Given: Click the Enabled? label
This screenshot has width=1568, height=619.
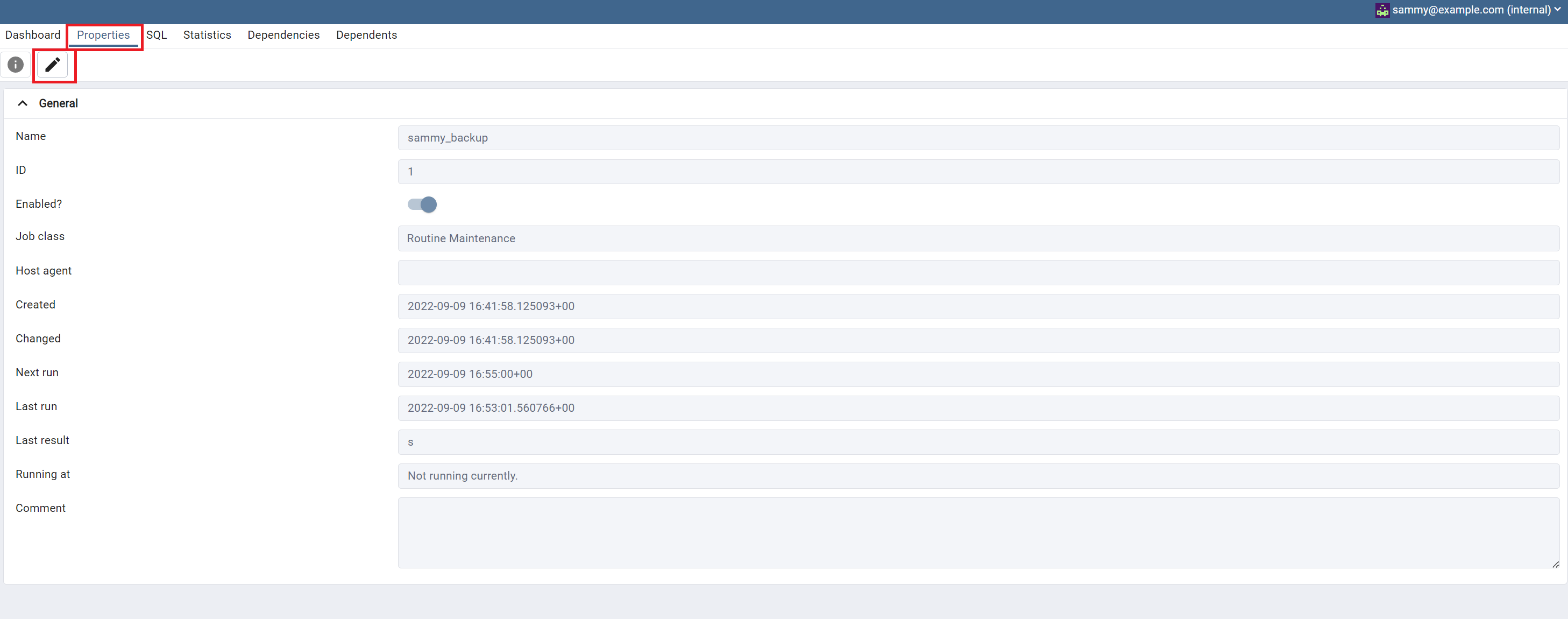Looking at the screenshot, I should 39,204.
